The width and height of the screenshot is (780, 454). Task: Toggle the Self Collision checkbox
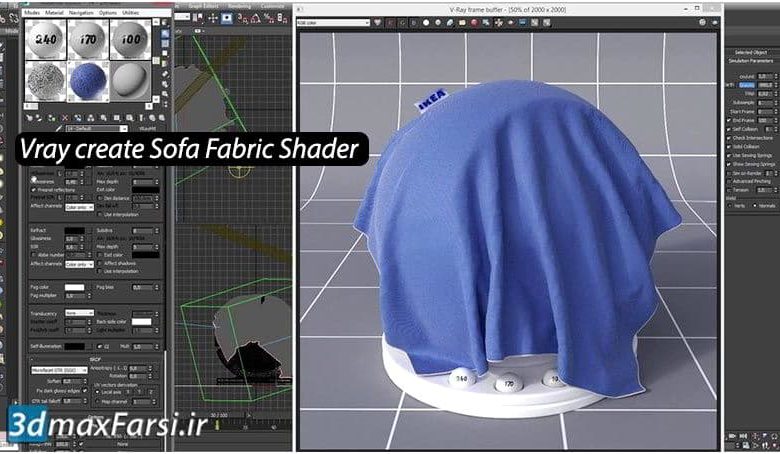tap(729, 129)
